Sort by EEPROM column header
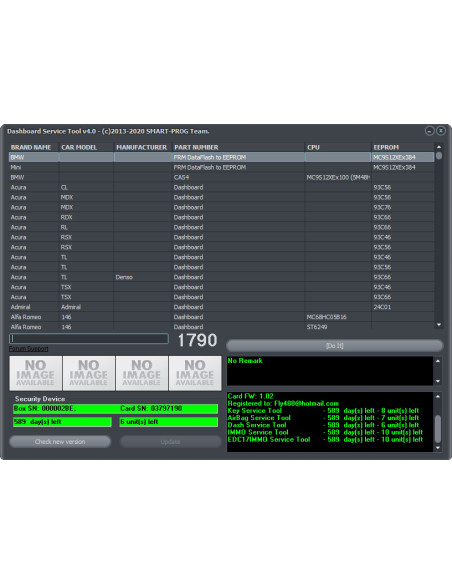The height and width of the screenshot is (584, 452). (x=403, y=147)
